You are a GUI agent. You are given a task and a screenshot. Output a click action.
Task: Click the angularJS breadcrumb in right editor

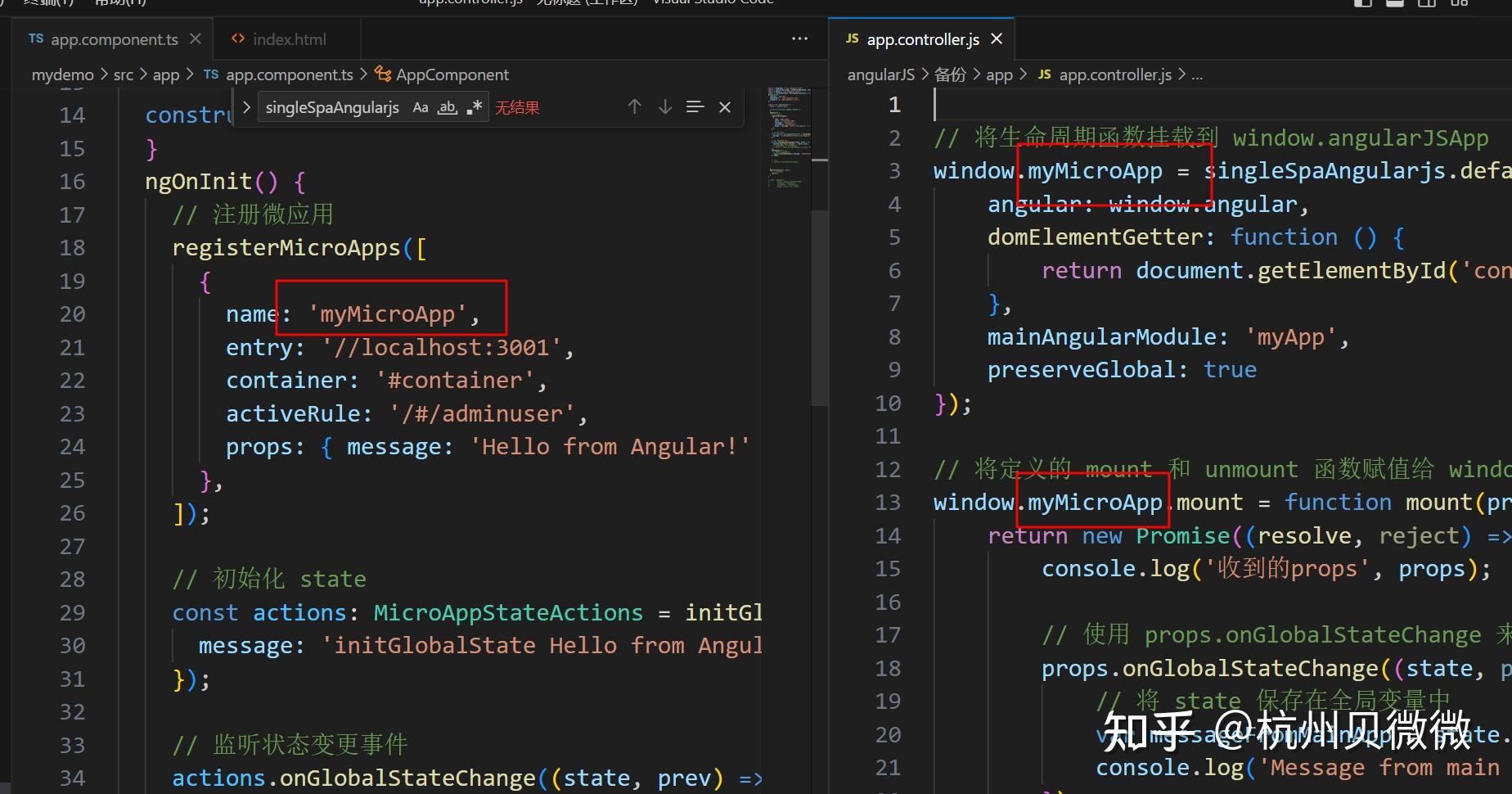880,74
